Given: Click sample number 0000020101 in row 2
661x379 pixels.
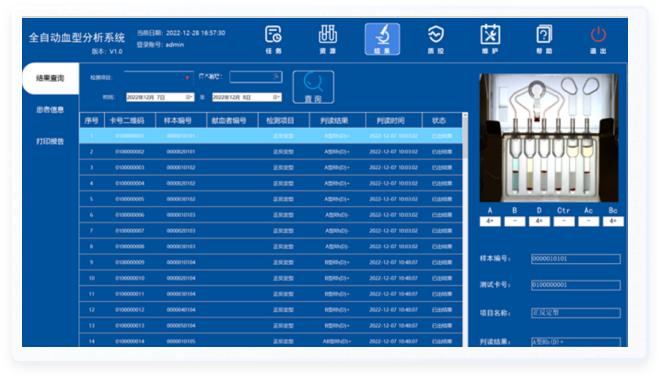Looking at the screenshot, I should (181, 152).
